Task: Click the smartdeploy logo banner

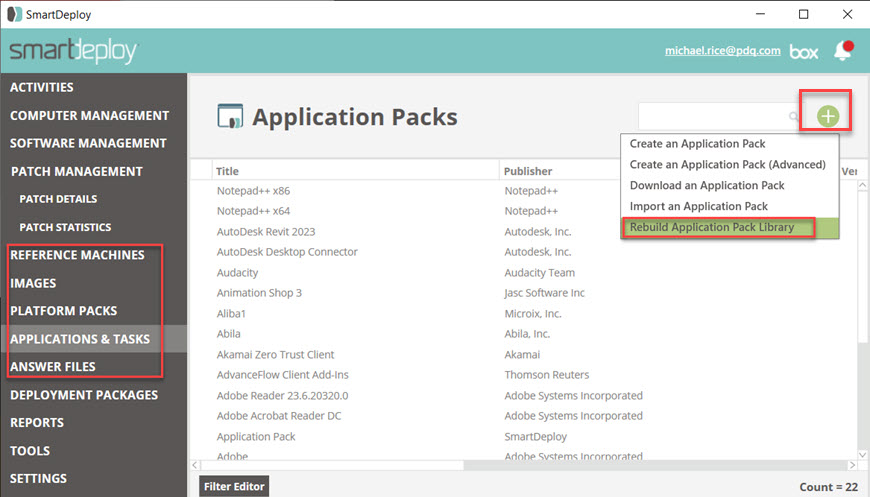Action: tap(73, 51)
